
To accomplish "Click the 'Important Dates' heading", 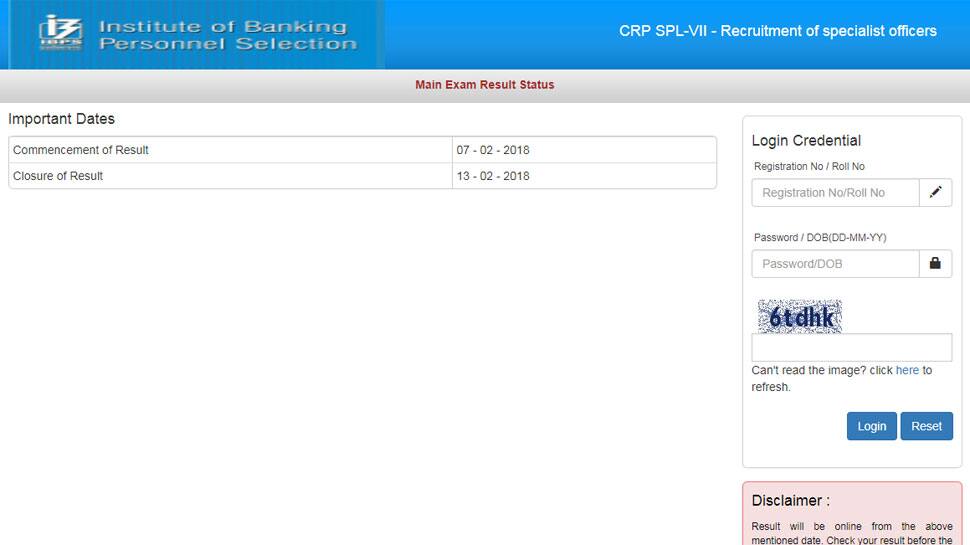I will point(61,119).
